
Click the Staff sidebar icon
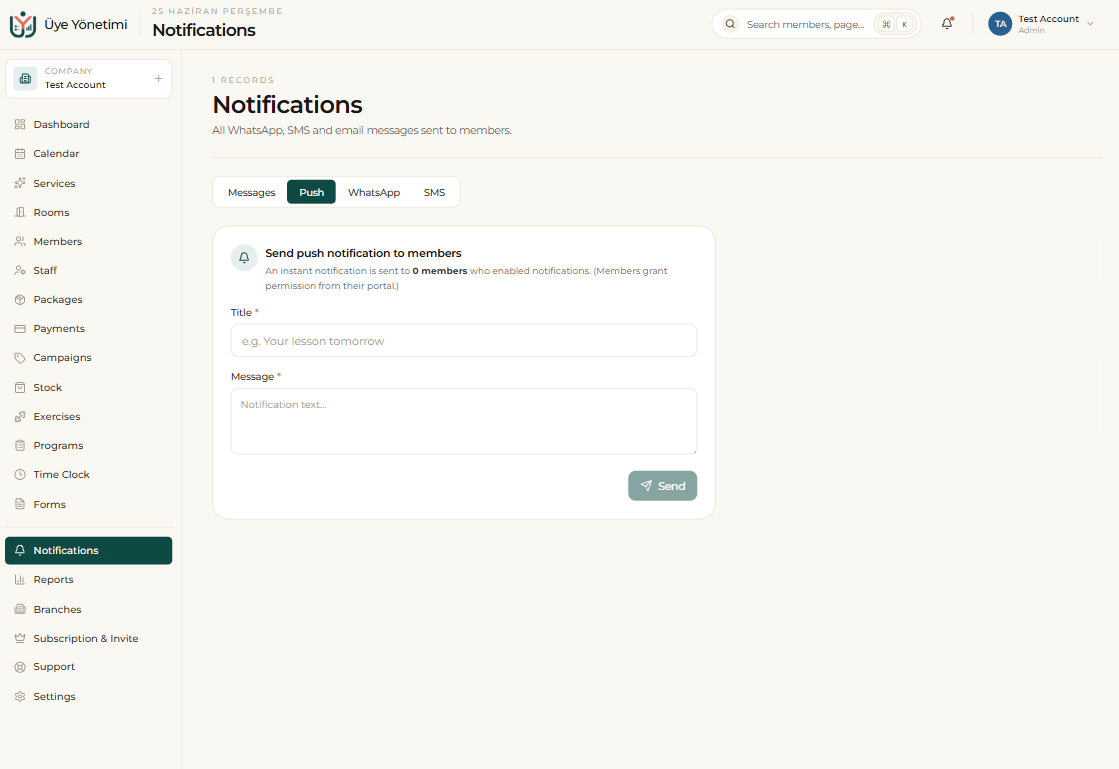20,270
